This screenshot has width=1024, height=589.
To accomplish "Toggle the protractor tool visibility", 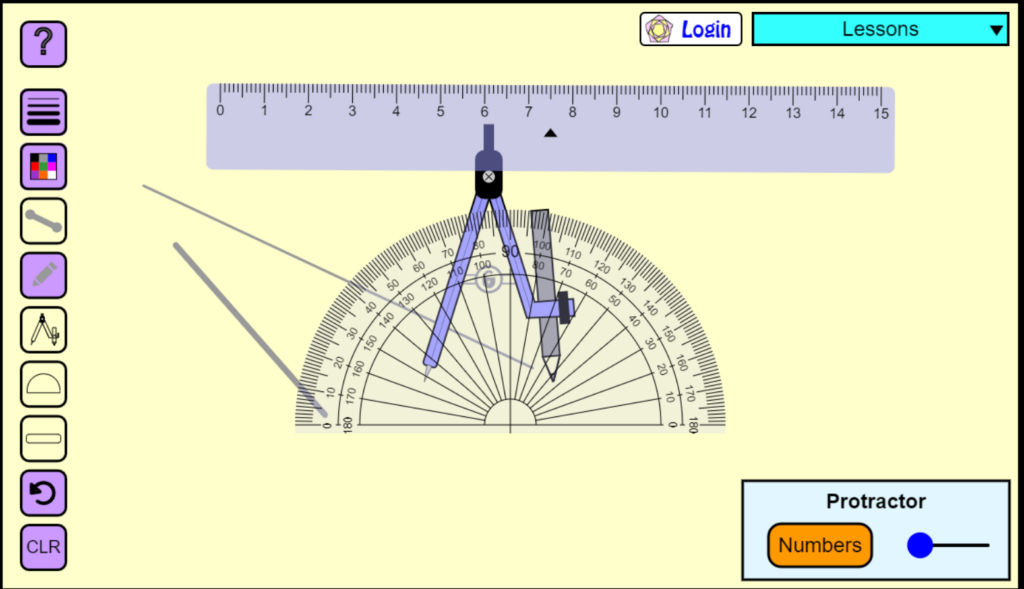I will tap(43, 384).
